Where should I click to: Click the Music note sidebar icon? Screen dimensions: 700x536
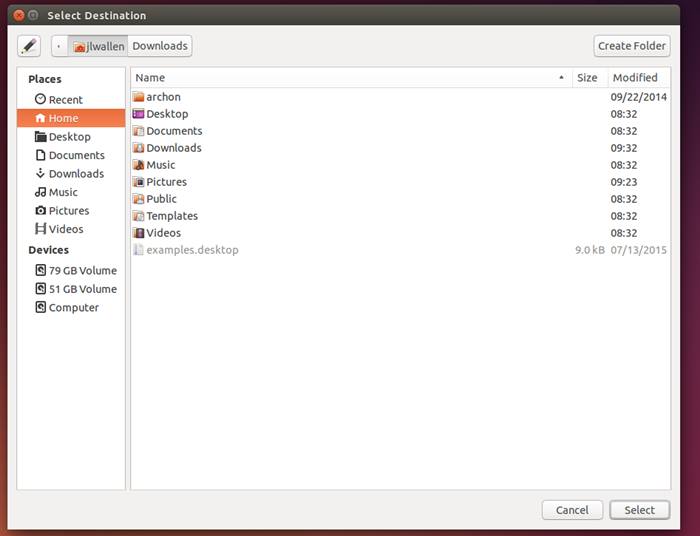tap(40, 192)
